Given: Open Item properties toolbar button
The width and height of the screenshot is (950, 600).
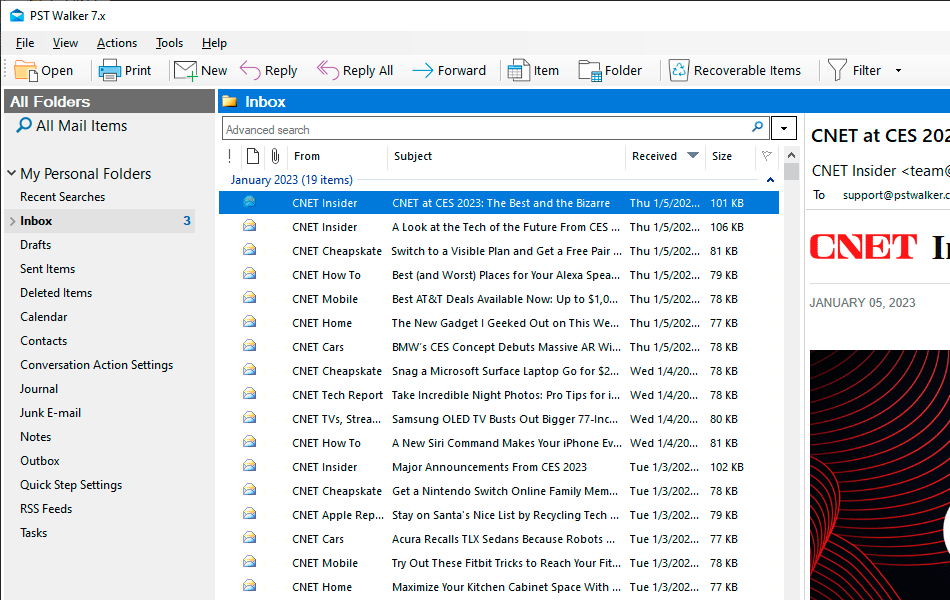Looking at the screenshot, I should (x=533, y=71).
